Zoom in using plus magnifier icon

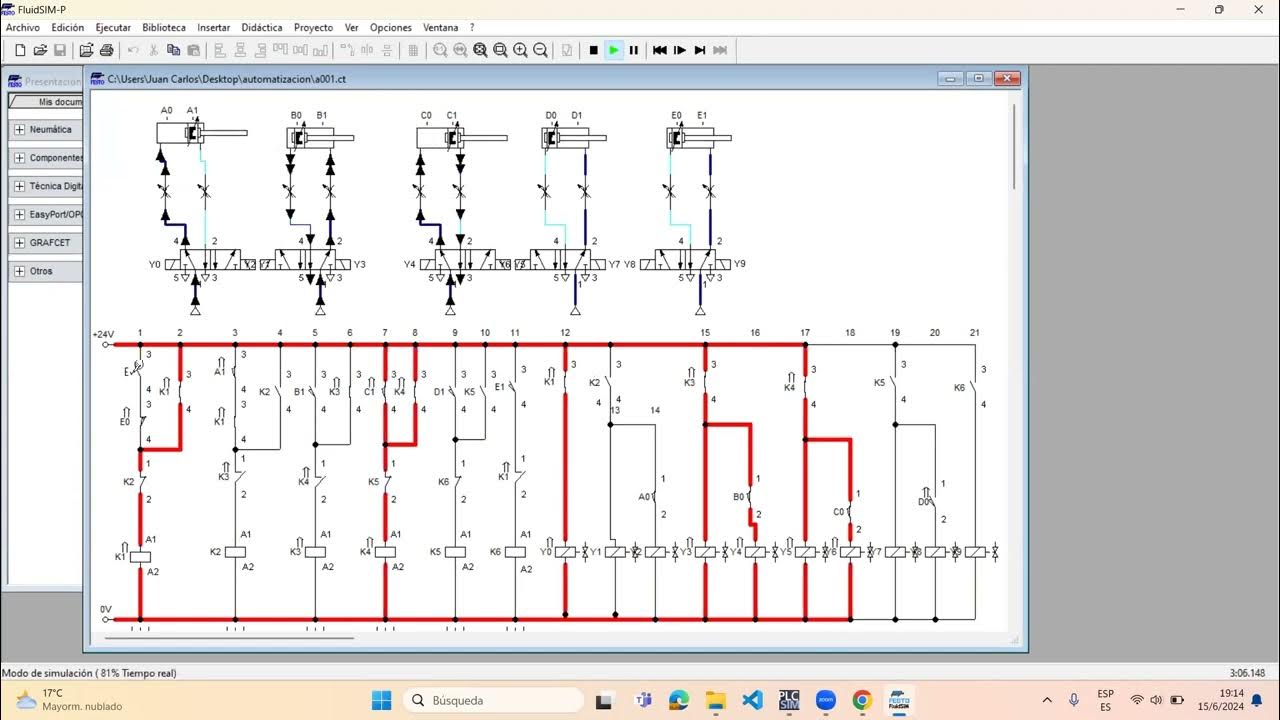(520, 50)
